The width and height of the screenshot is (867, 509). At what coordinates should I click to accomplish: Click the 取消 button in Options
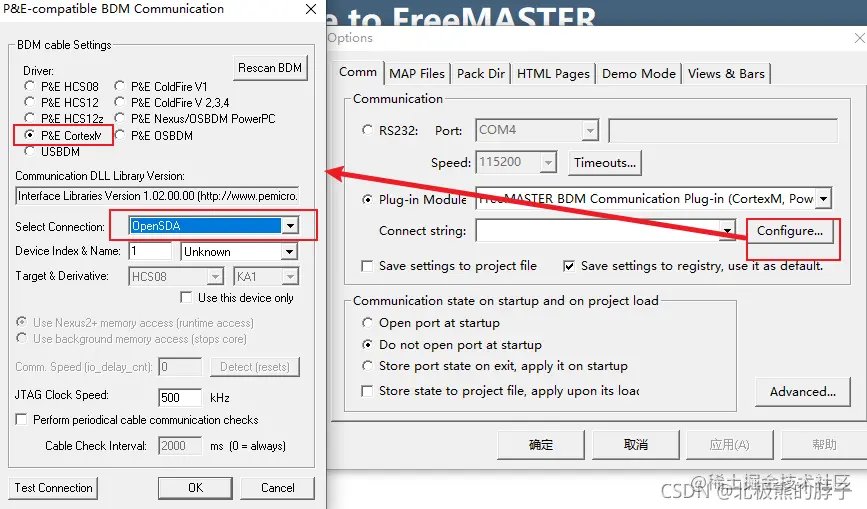636,445
